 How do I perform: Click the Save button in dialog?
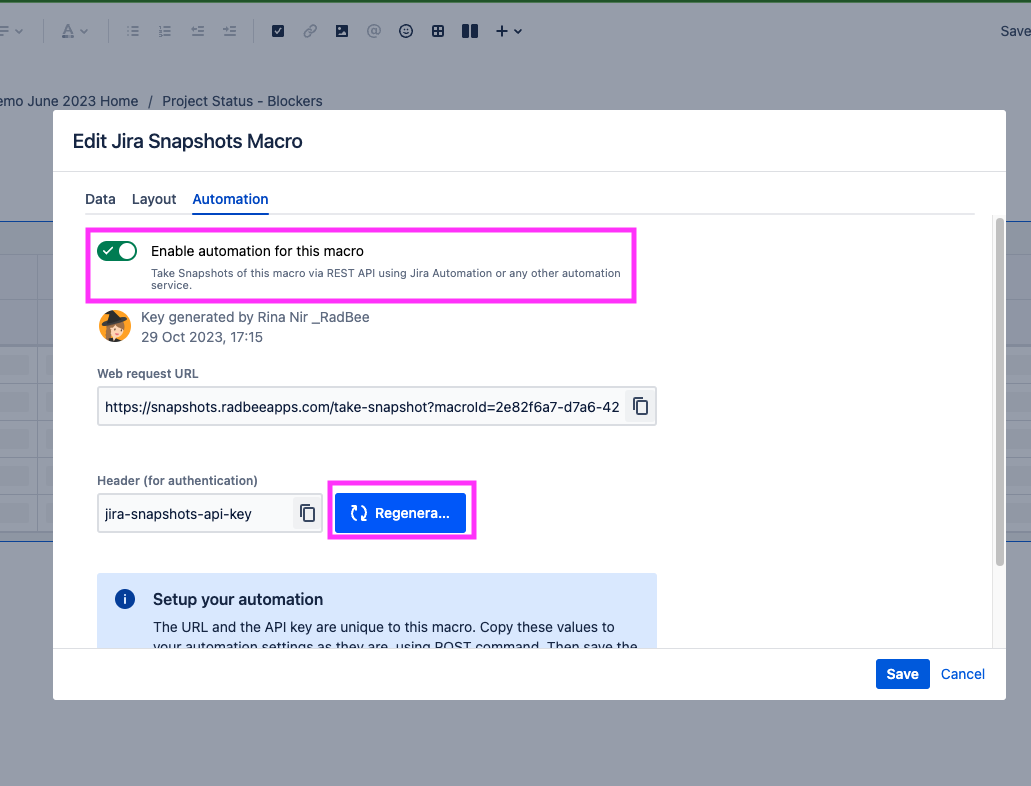(902, 674)
